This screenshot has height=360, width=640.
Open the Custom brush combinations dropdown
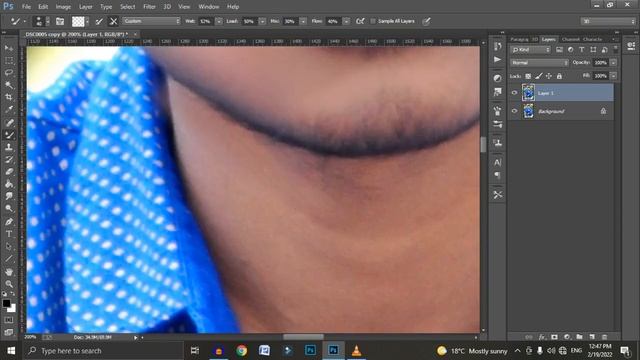point(151,21)
